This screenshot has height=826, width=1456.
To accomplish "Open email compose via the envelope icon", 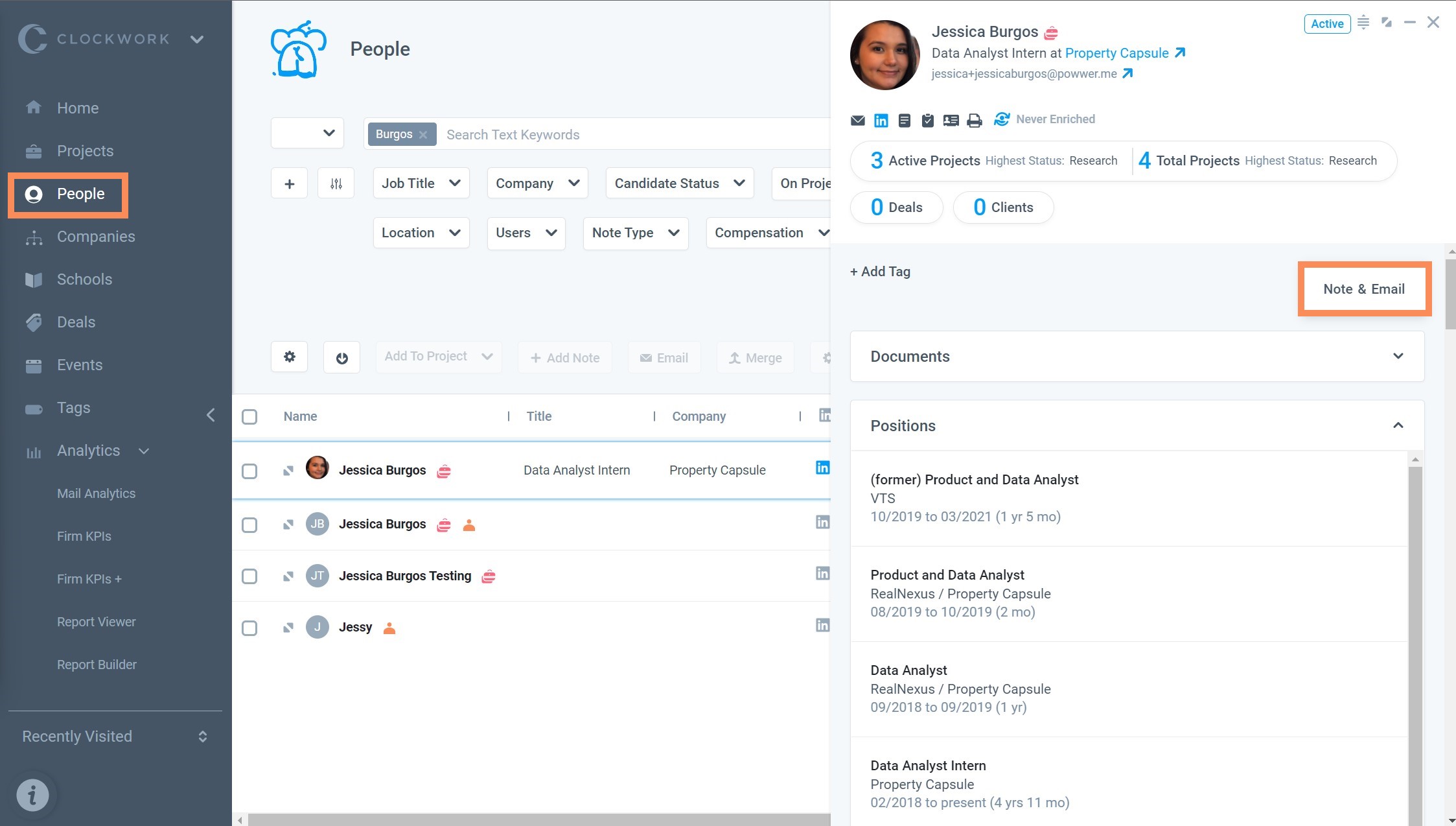I will (x=858, y=120).
